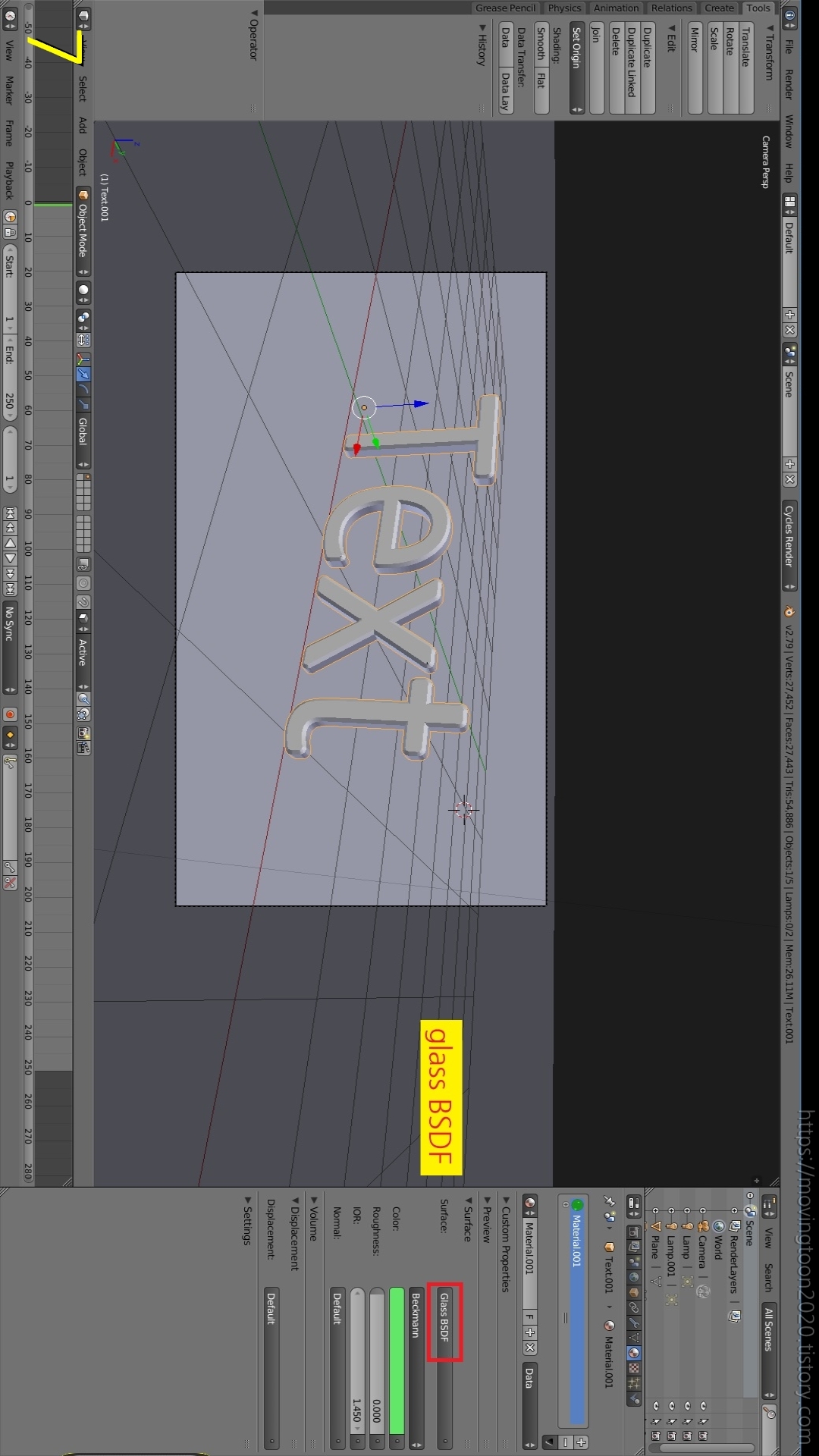
Task: Toggle the red auto-keyframe record button
Action: tap(10, 714)
